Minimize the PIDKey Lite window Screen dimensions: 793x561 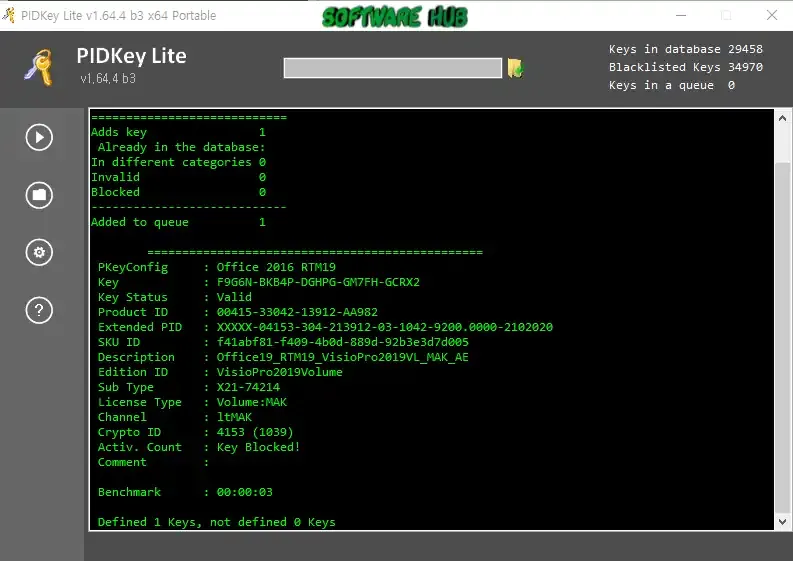point(681,15)
